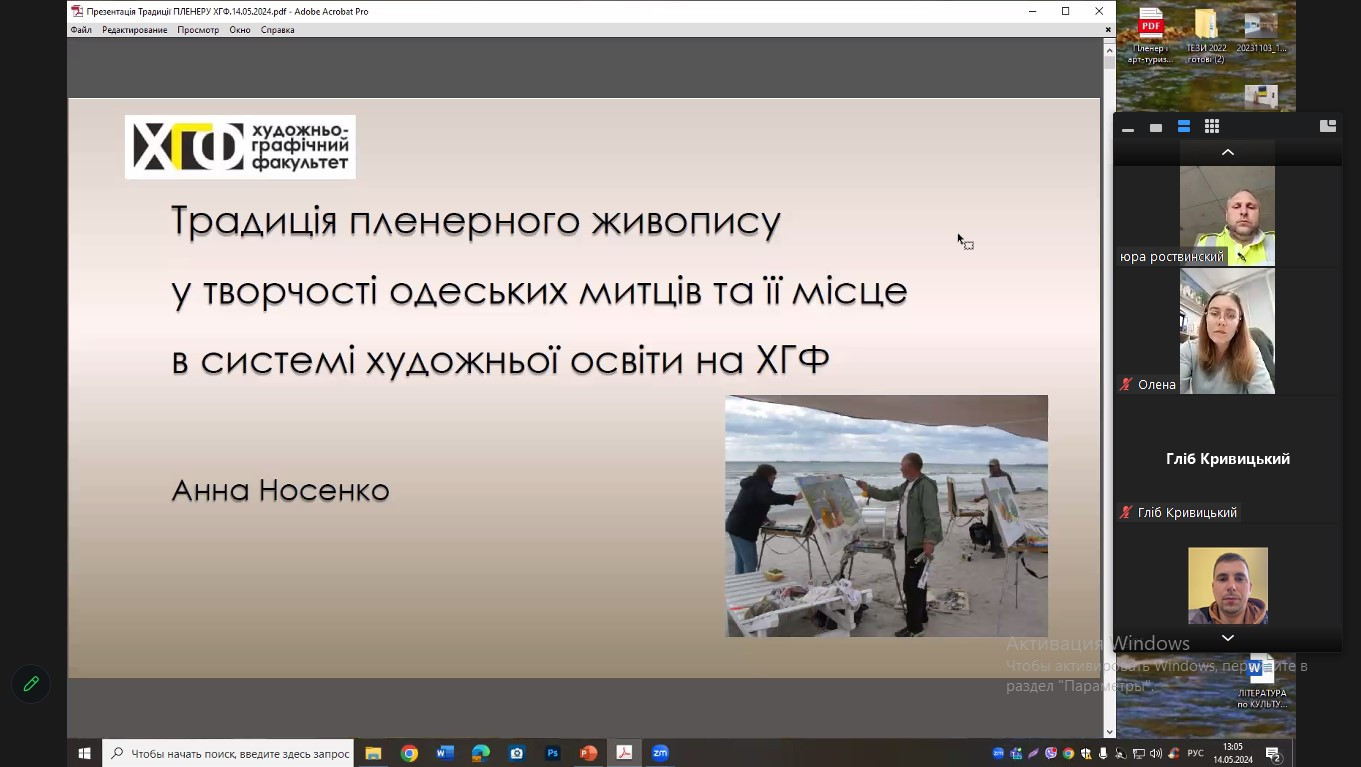Open Google Chrome from the taskbar
Image resolution: width=1361 pixels, height=767 pixels.
(409, 753)
